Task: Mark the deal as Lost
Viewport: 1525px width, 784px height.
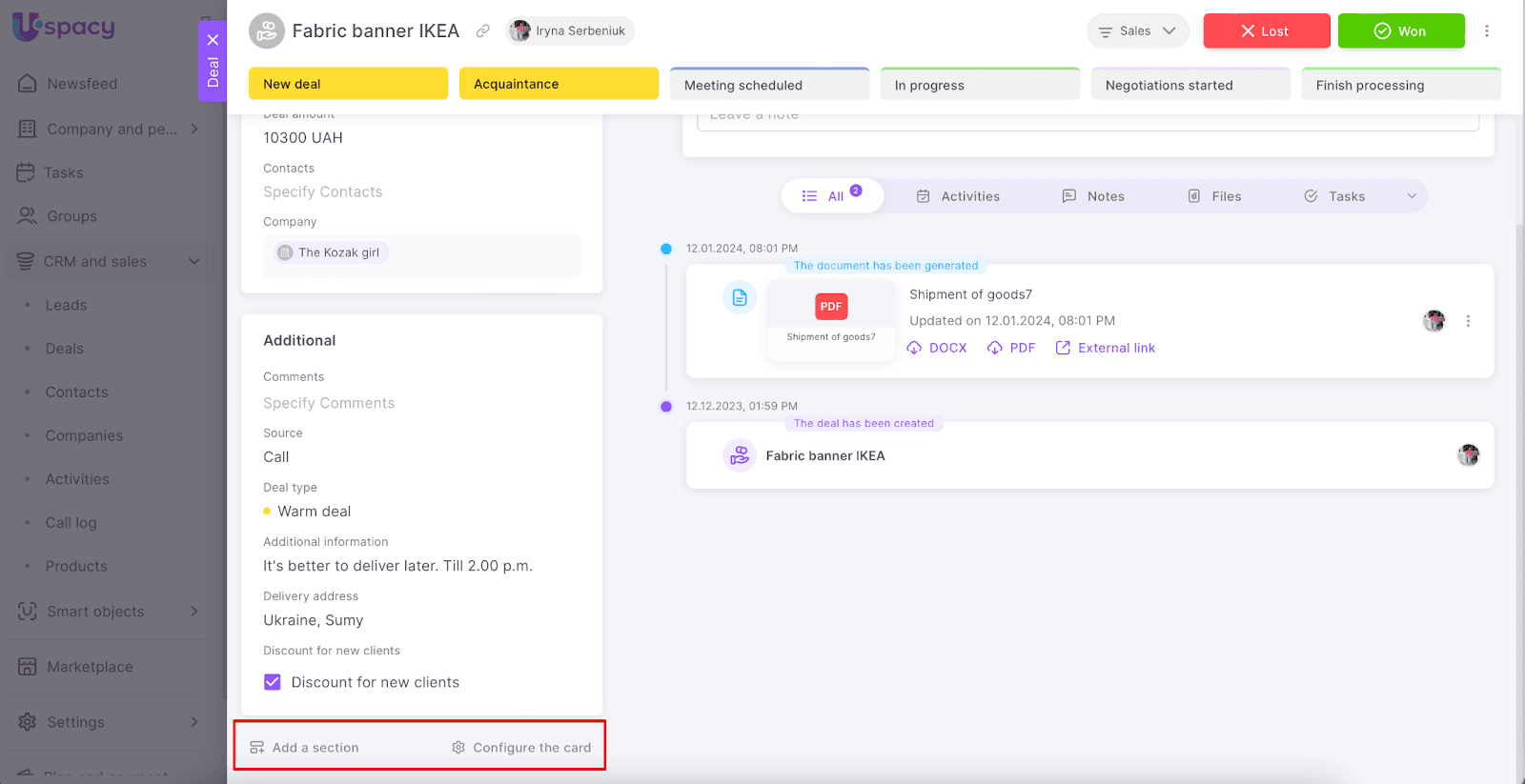Action: point(1266,30)
